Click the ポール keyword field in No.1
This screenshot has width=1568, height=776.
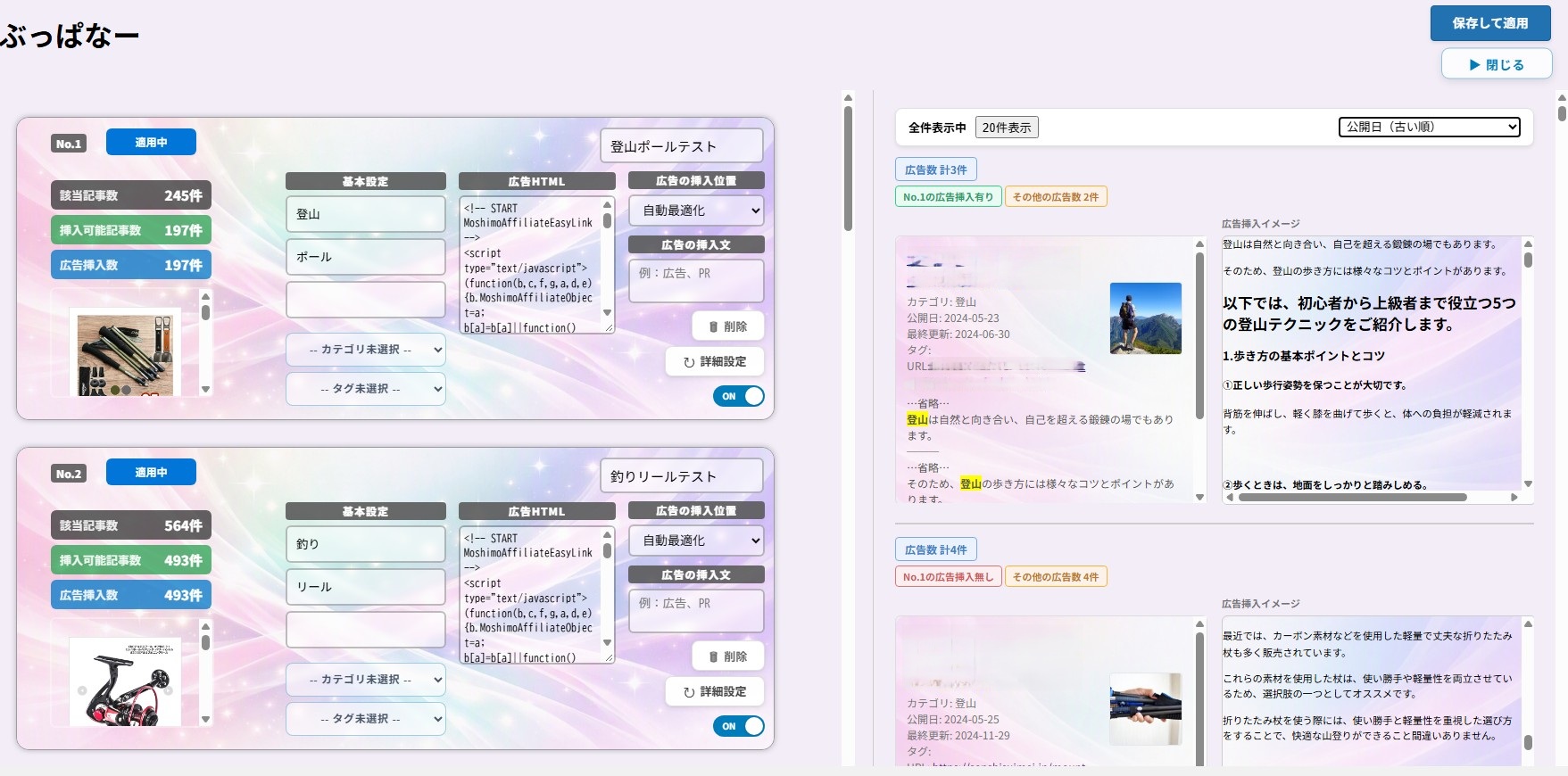coord(366,257)
